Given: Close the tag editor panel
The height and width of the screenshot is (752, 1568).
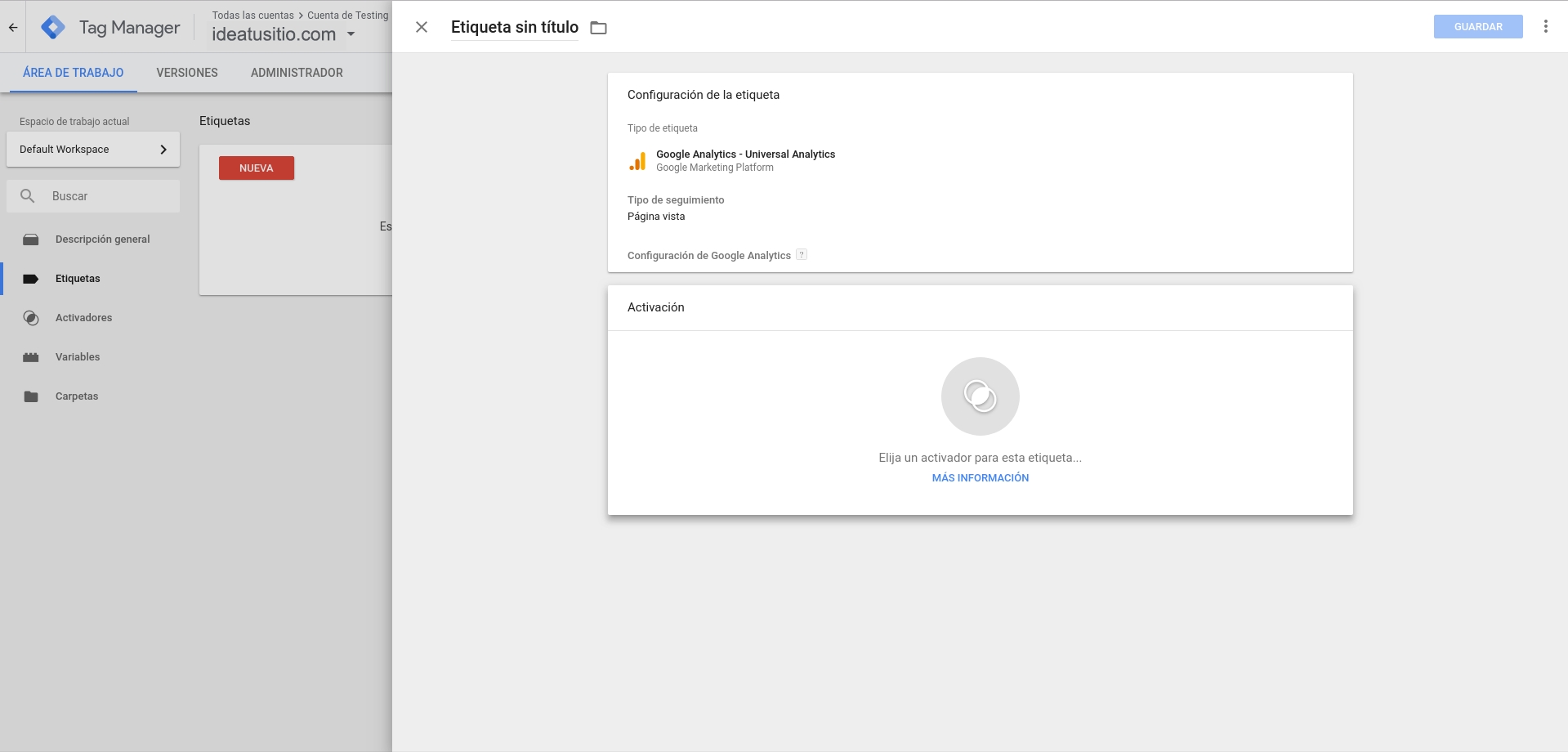Looking at the screenshot, I should tap(422, 27).
